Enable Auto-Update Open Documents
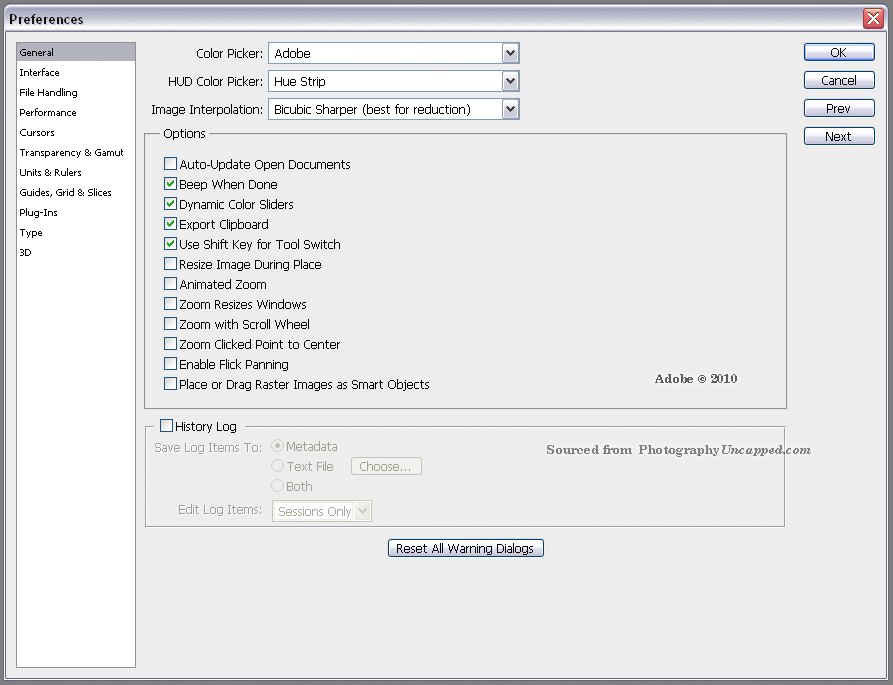This screenshot has height=685, width=893. coord(170,164)
